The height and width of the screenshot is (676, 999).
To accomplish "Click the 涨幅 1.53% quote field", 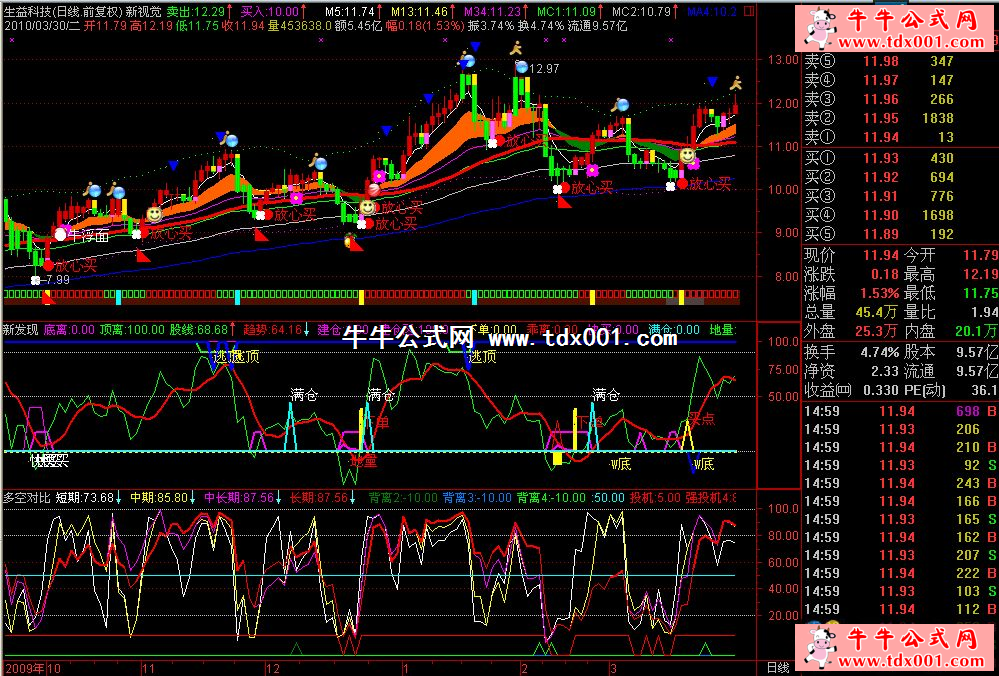I will (851, 294).
